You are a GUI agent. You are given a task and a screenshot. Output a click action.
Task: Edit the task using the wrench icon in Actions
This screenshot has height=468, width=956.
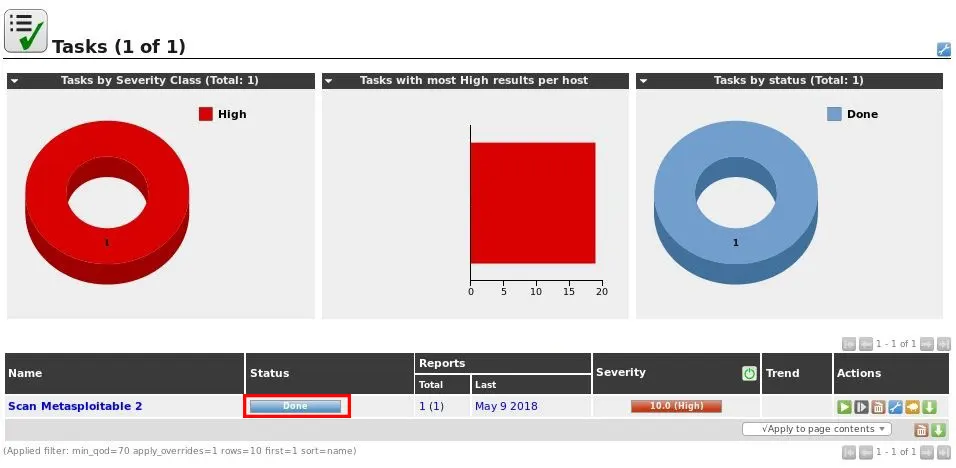[x=895, y=407]
